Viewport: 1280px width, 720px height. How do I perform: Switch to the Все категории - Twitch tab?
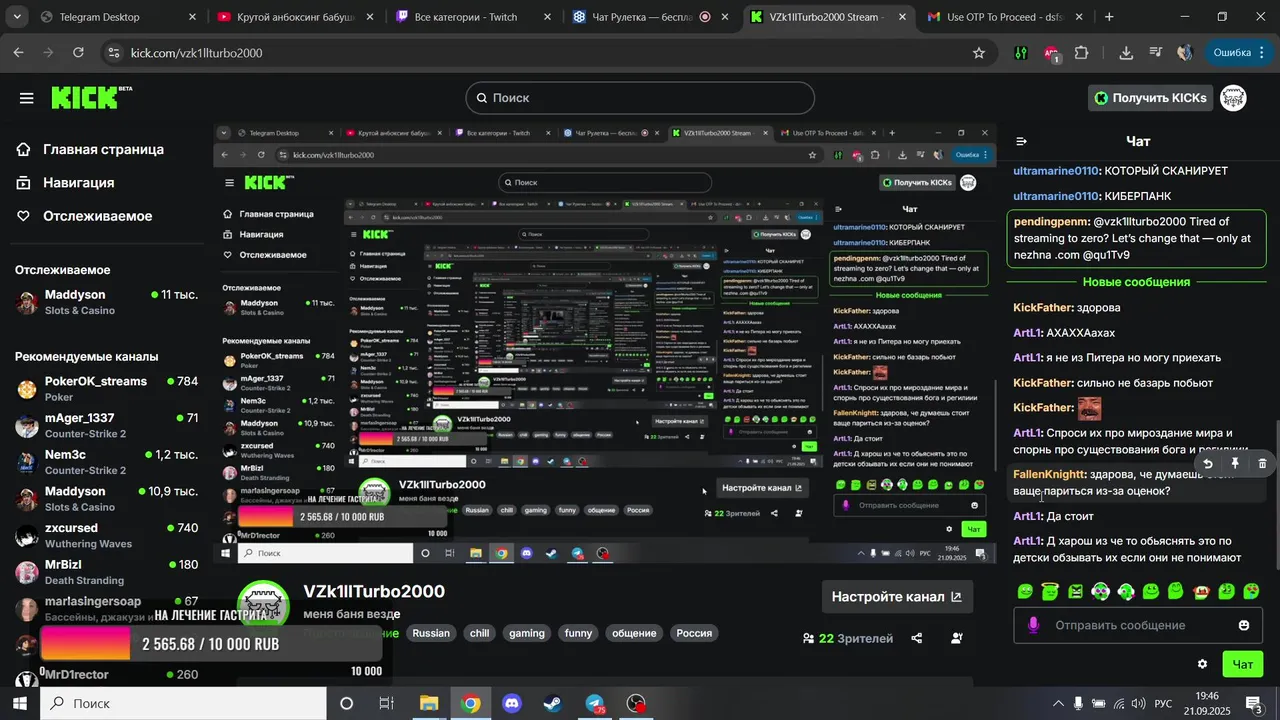pyautogui.click(x=472, y=17)
